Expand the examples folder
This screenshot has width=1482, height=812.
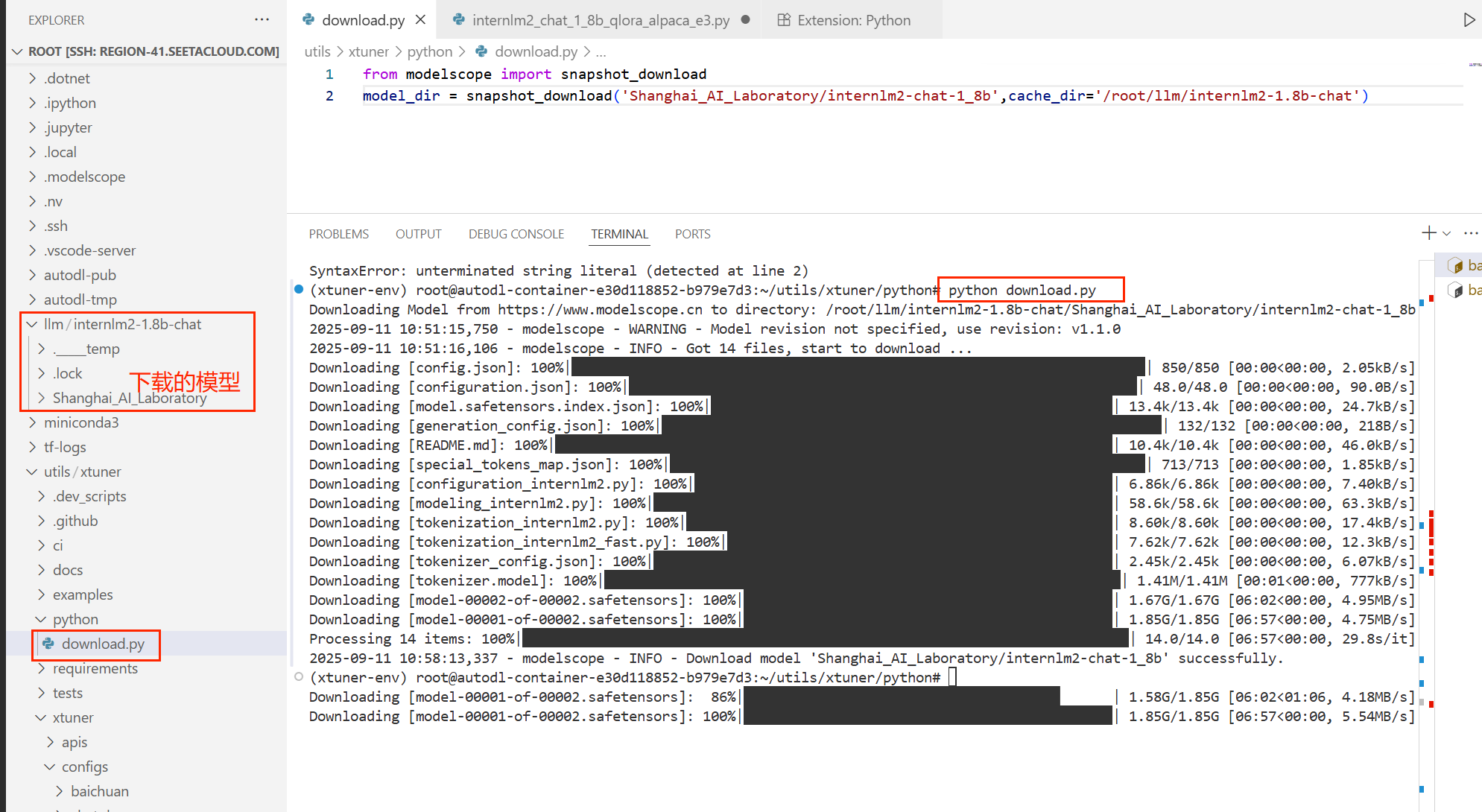pyautogui.click(x=146, y=594)
